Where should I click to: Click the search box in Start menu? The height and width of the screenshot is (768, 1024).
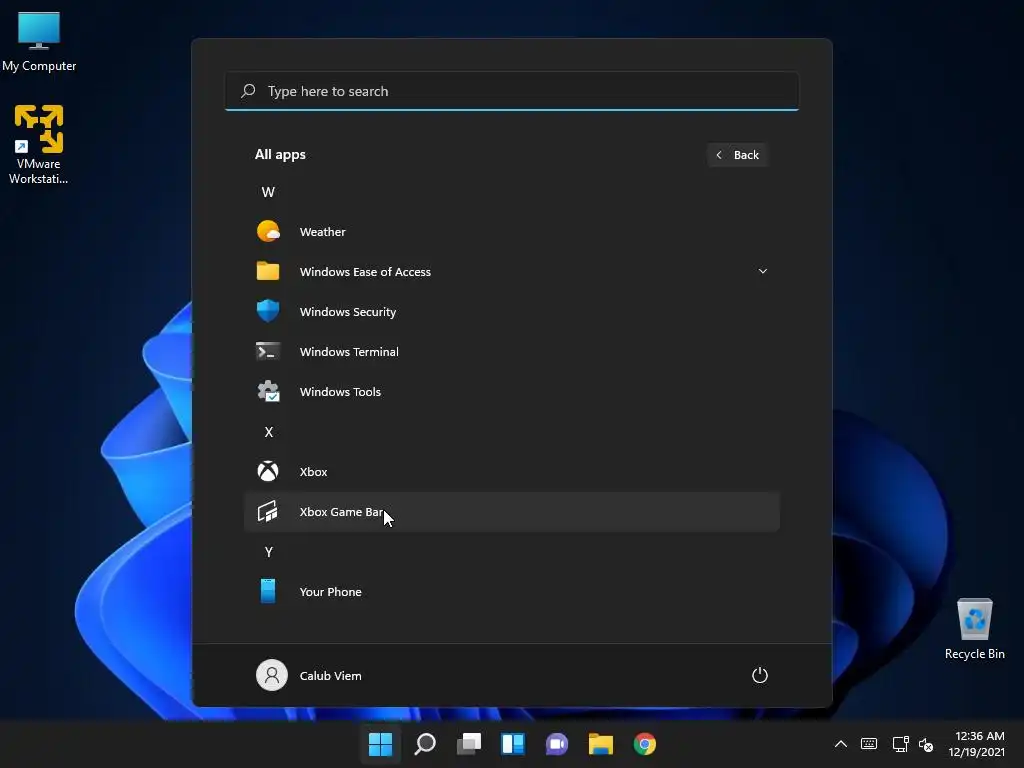tap(511, 91)
